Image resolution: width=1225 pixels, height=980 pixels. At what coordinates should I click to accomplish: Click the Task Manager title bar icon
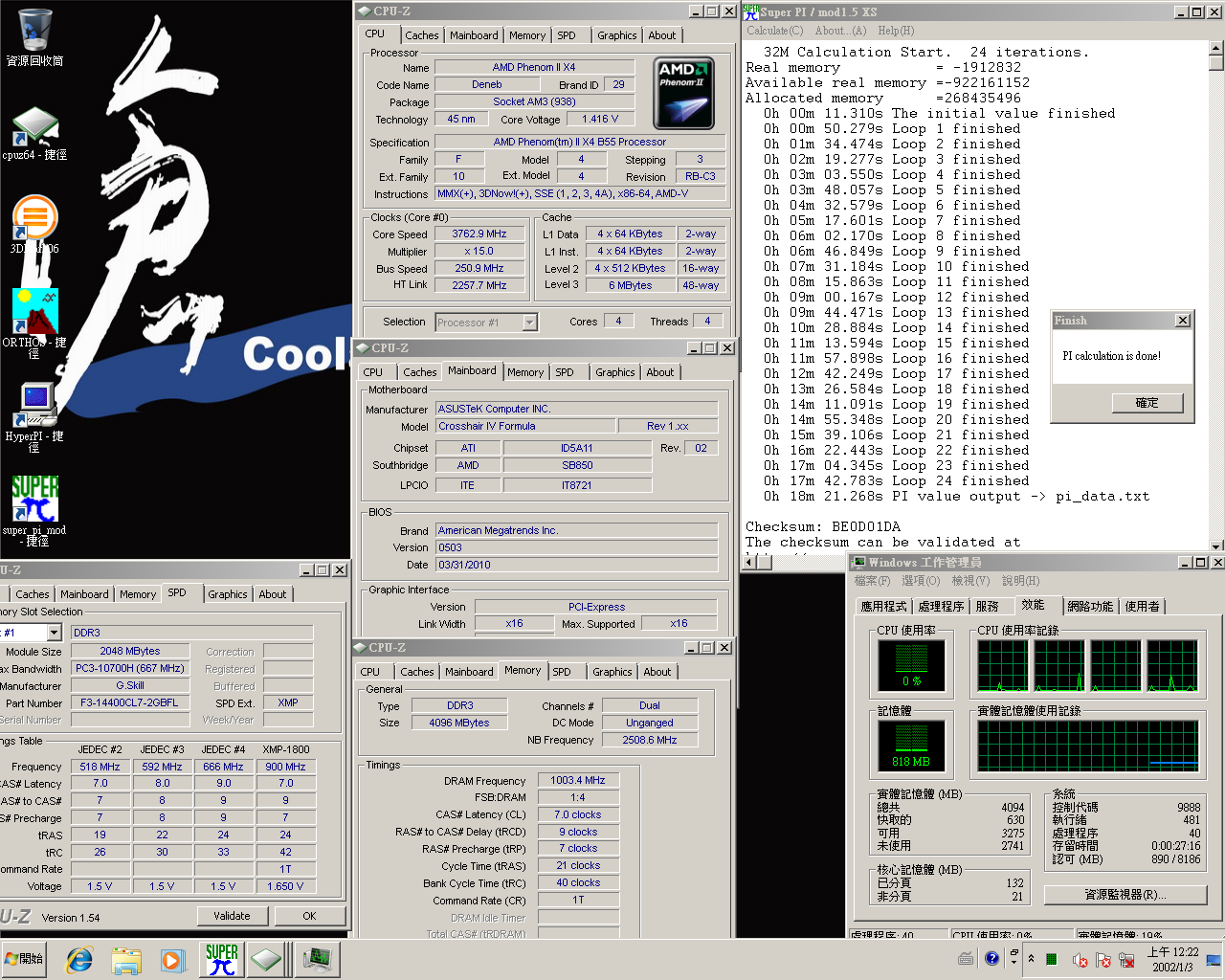pos(859,563)
